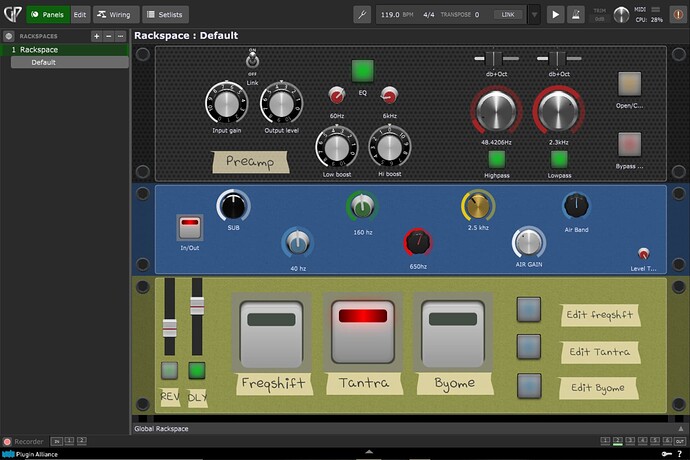690x460 pixels.
Task: Click the AIR GAIN knob
Action: 529,243
